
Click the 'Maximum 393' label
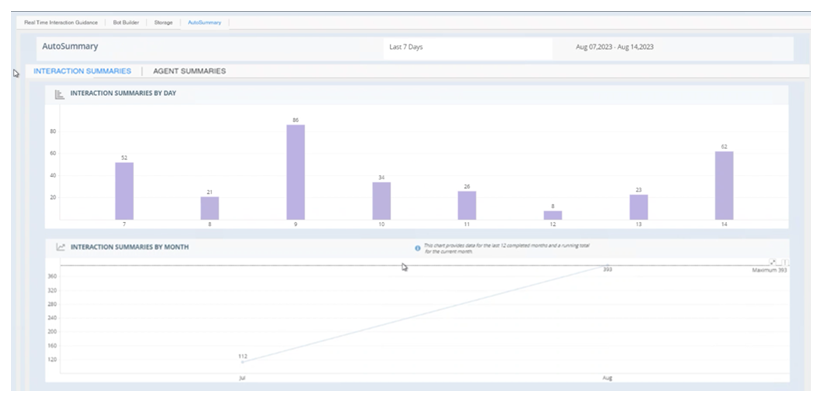(769, 270)
